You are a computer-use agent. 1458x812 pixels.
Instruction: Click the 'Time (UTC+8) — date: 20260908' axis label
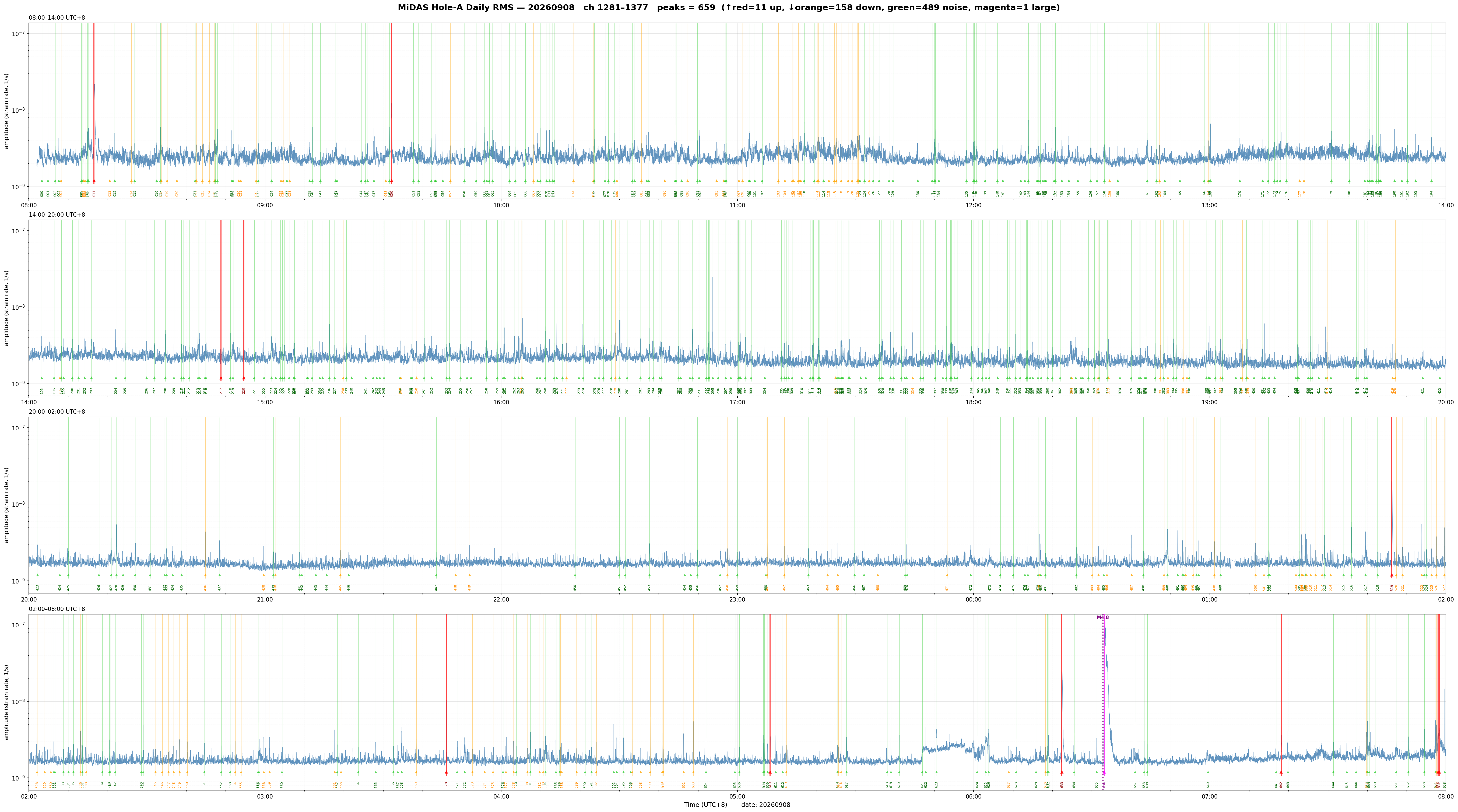tap(737, 805)
